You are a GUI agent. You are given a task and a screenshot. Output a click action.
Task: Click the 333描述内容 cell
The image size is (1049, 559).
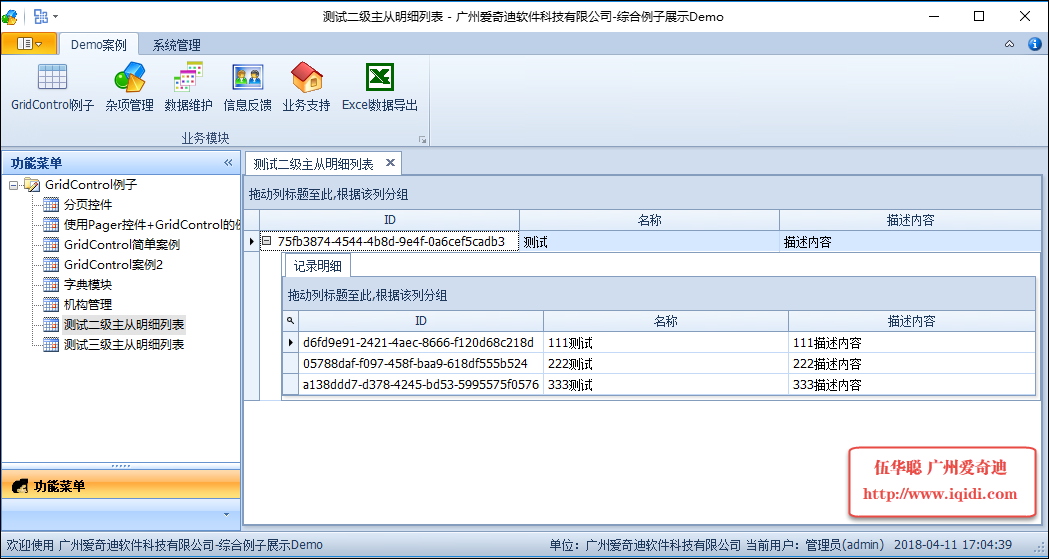(x=911, y=384)
